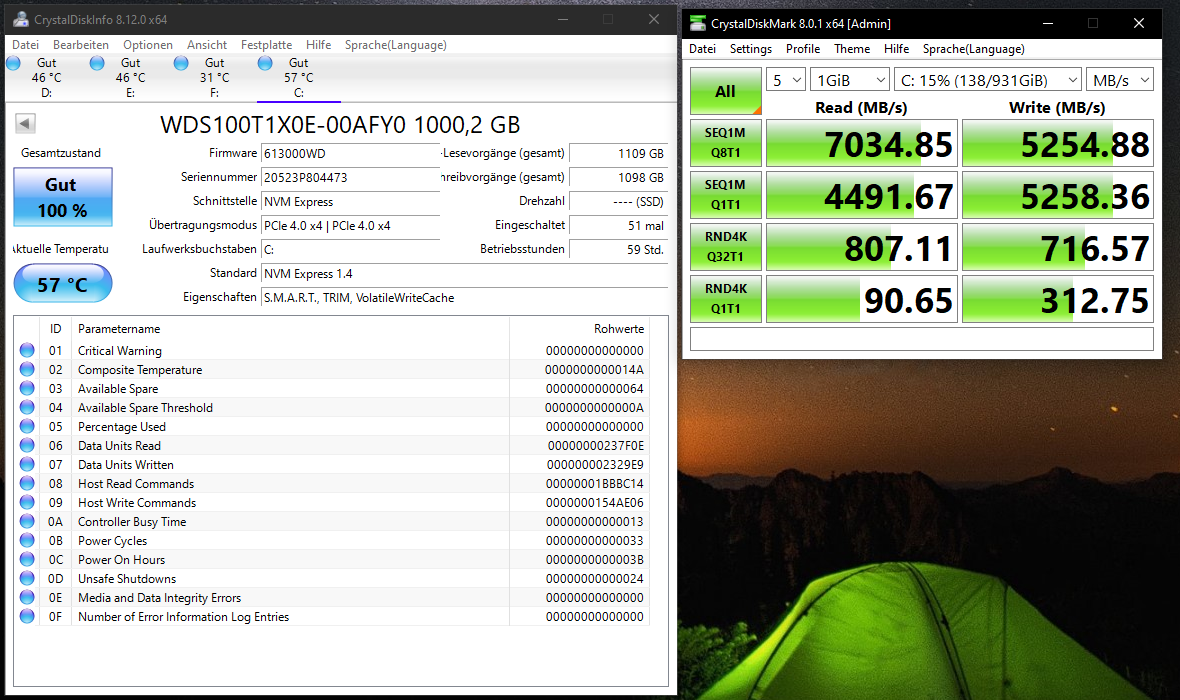Open Theme menu in CrystalDiskMark

852,49
